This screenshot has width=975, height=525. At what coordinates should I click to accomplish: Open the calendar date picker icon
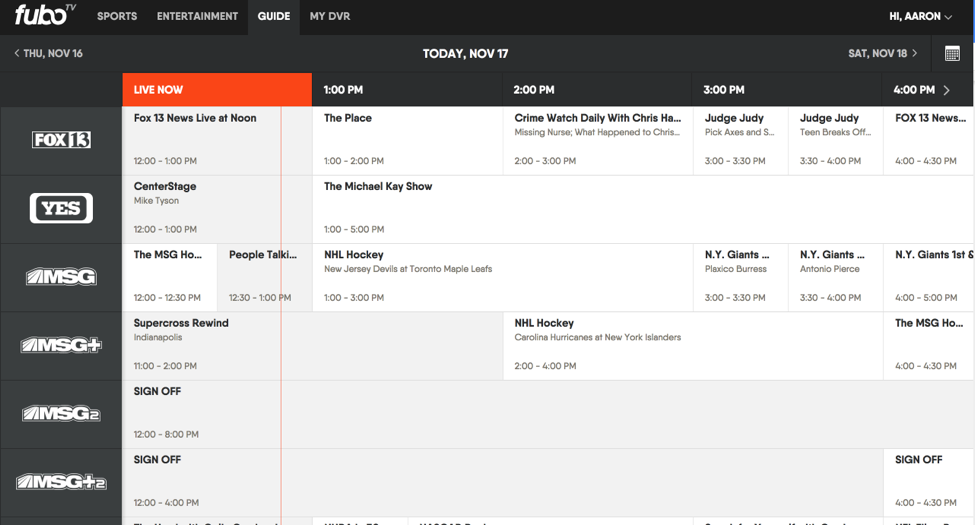pos(952,53)
